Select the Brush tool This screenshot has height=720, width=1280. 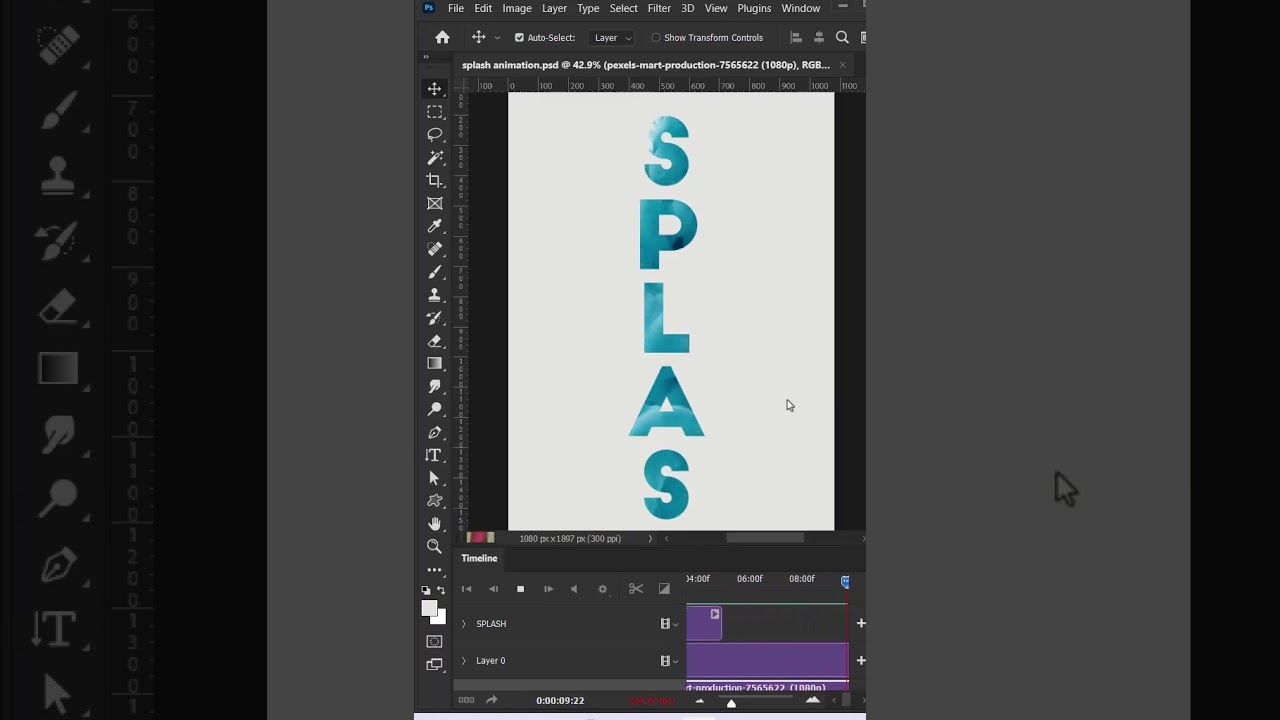pyautogui.click(x=434, y=272)
